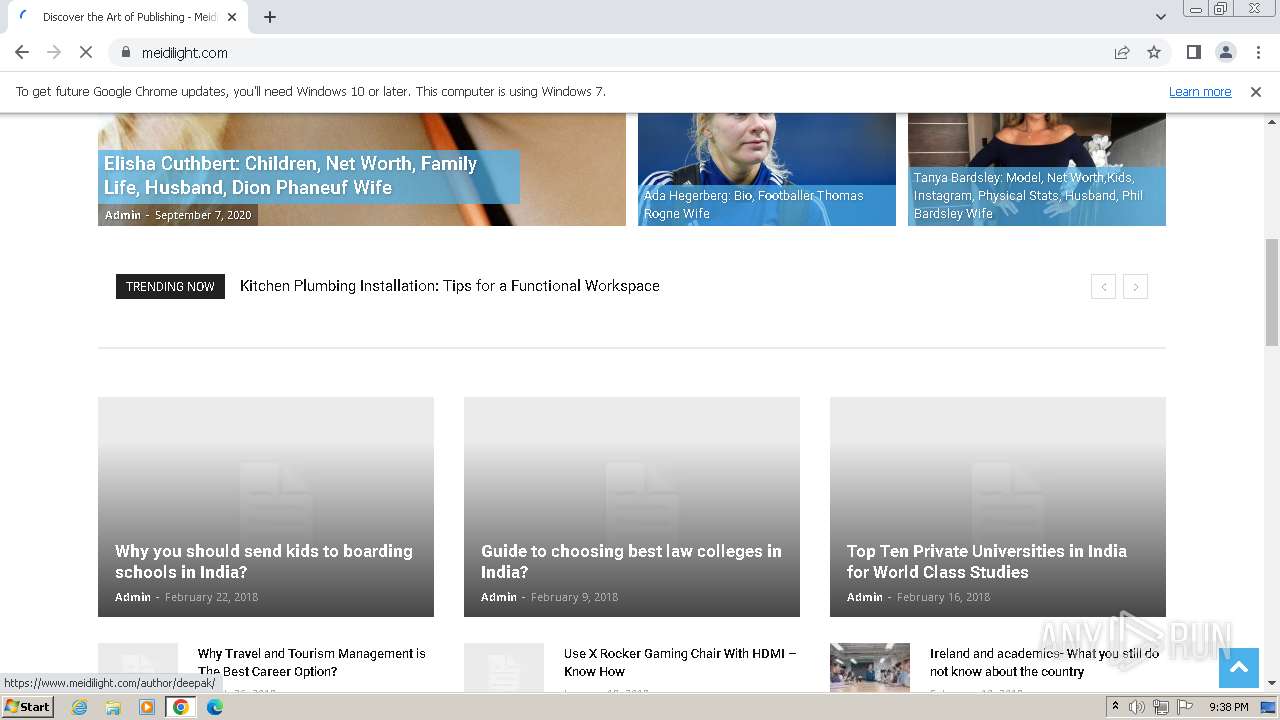Screen dimensions: 1280x720
Task: Click the scrollbar up arrow
Action: click(1272, 120)
